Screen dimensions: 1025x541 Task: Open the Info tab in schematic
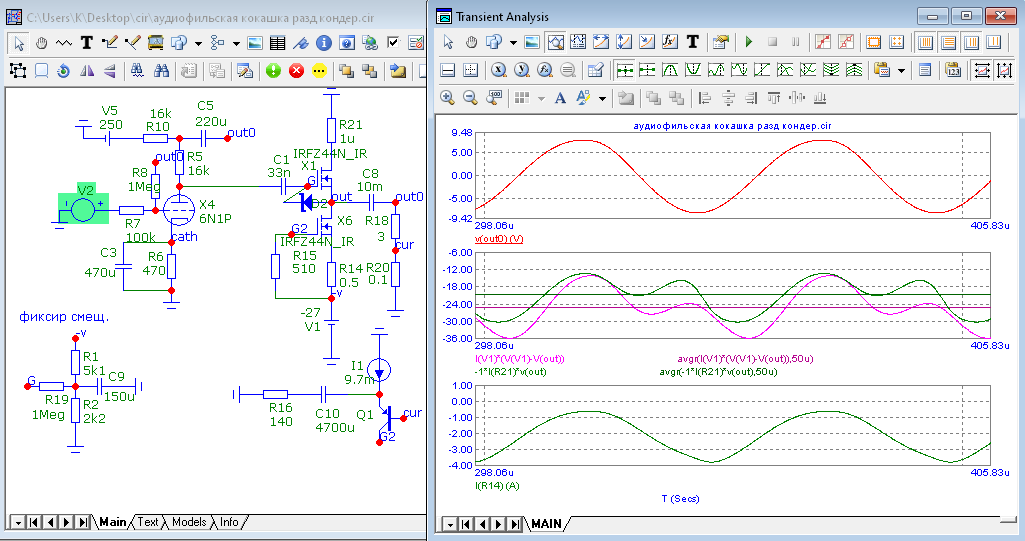[x=229, y=522]
